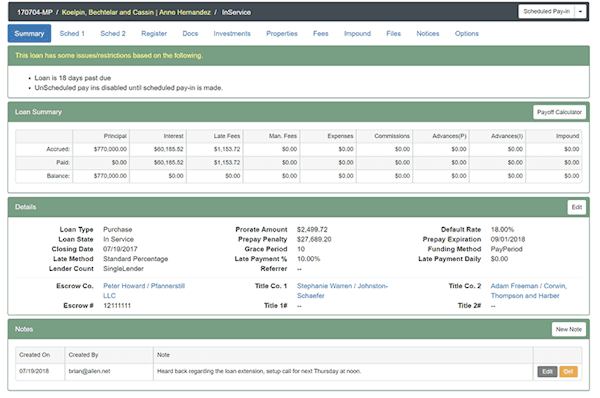Screen dimensions: 600x398
Task: Show the Files tab
Action: click(393, 34)
